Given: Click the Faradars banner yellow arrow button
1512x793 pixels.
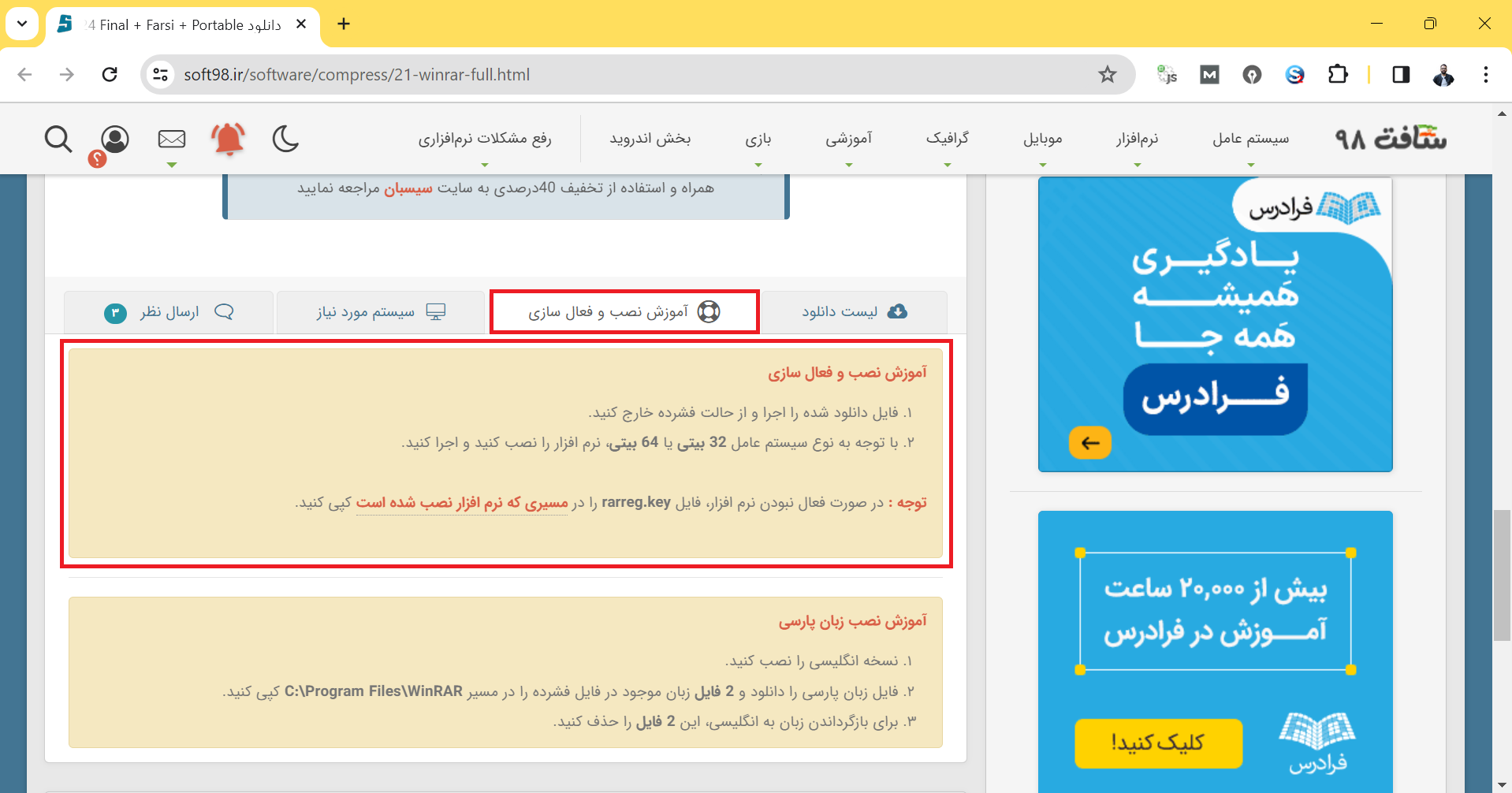Looking at the screenshot, I should coord(1090,443).
